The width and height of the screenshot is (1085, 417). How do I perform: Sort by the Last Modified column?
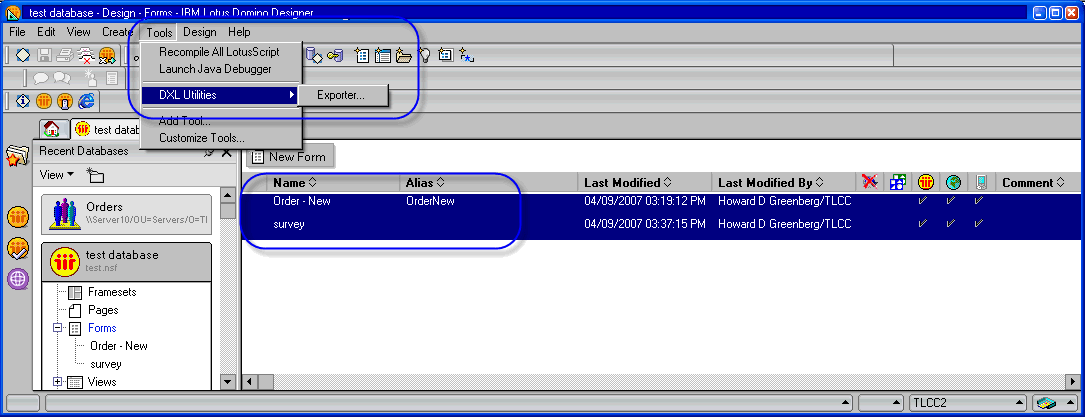click(628, 183)
